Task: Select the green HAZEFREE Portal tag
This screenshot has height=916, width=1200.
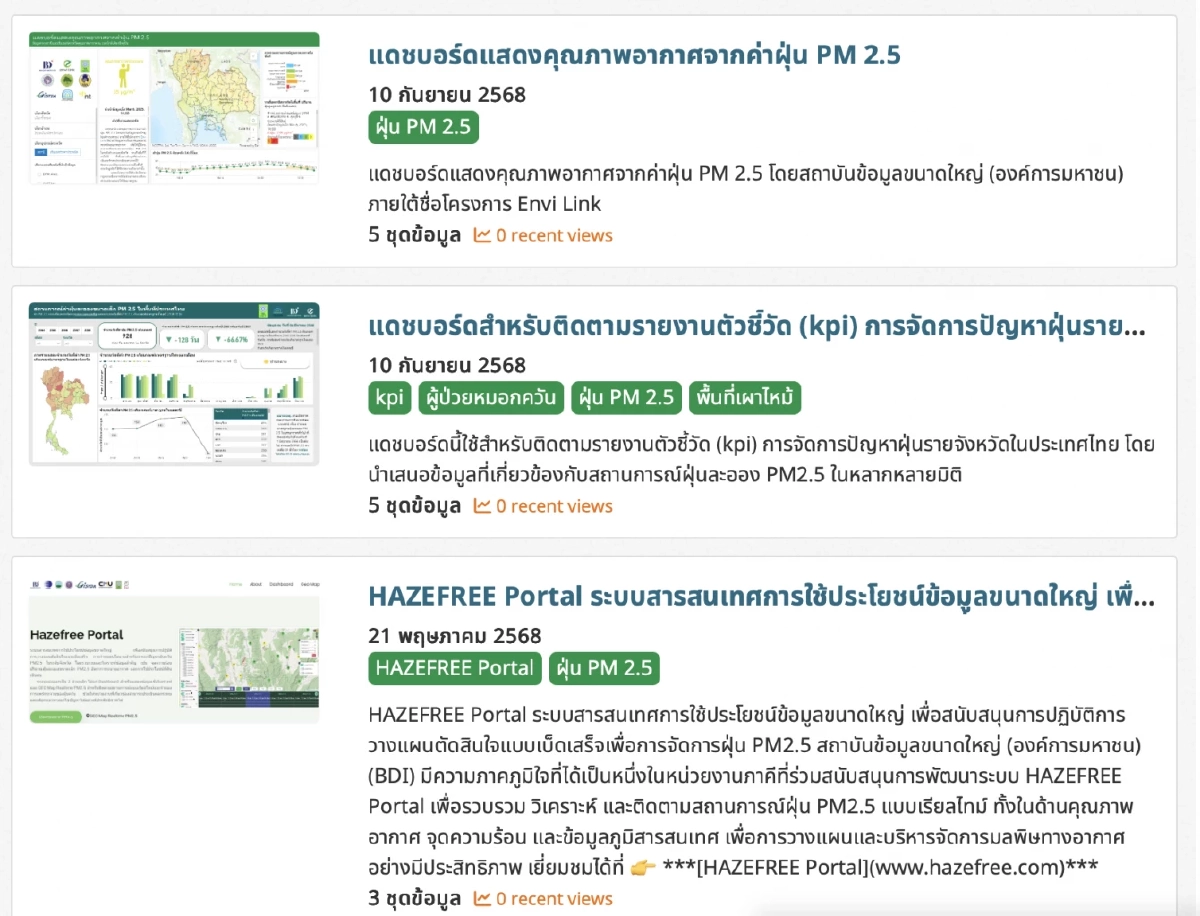Action: 455,668
